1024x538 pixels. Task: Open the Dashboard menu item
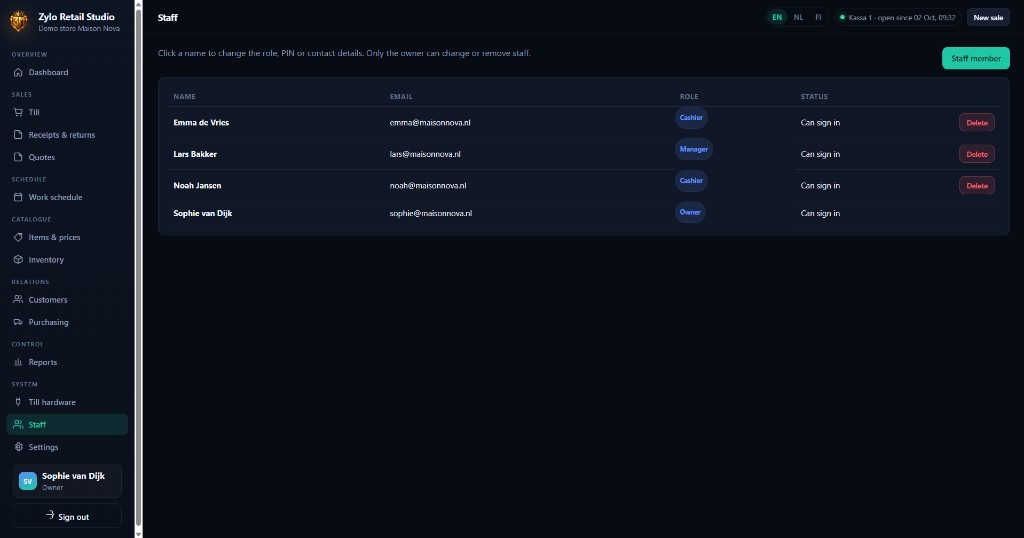[x=67, y=72]
